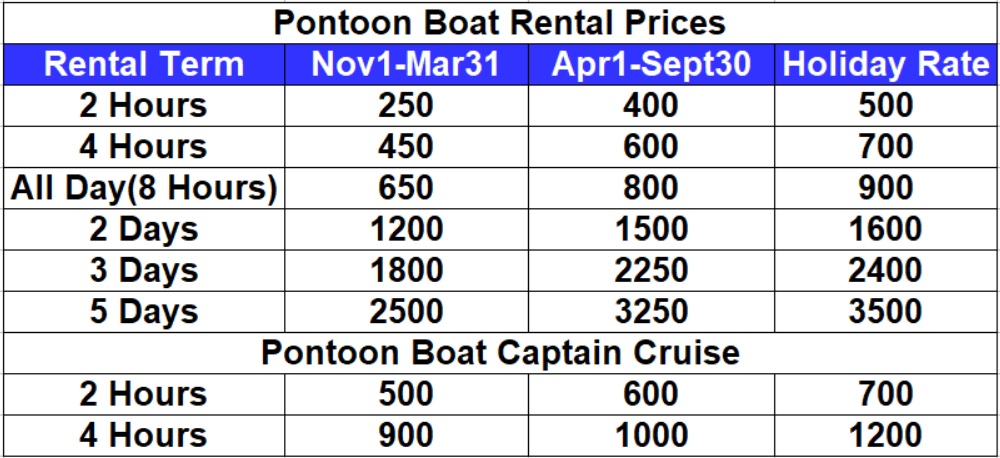Click the 900 Captain Cruise 4 Hours price
The height and width of the screenshot is (458, 1000).
(x=406, y=435)
